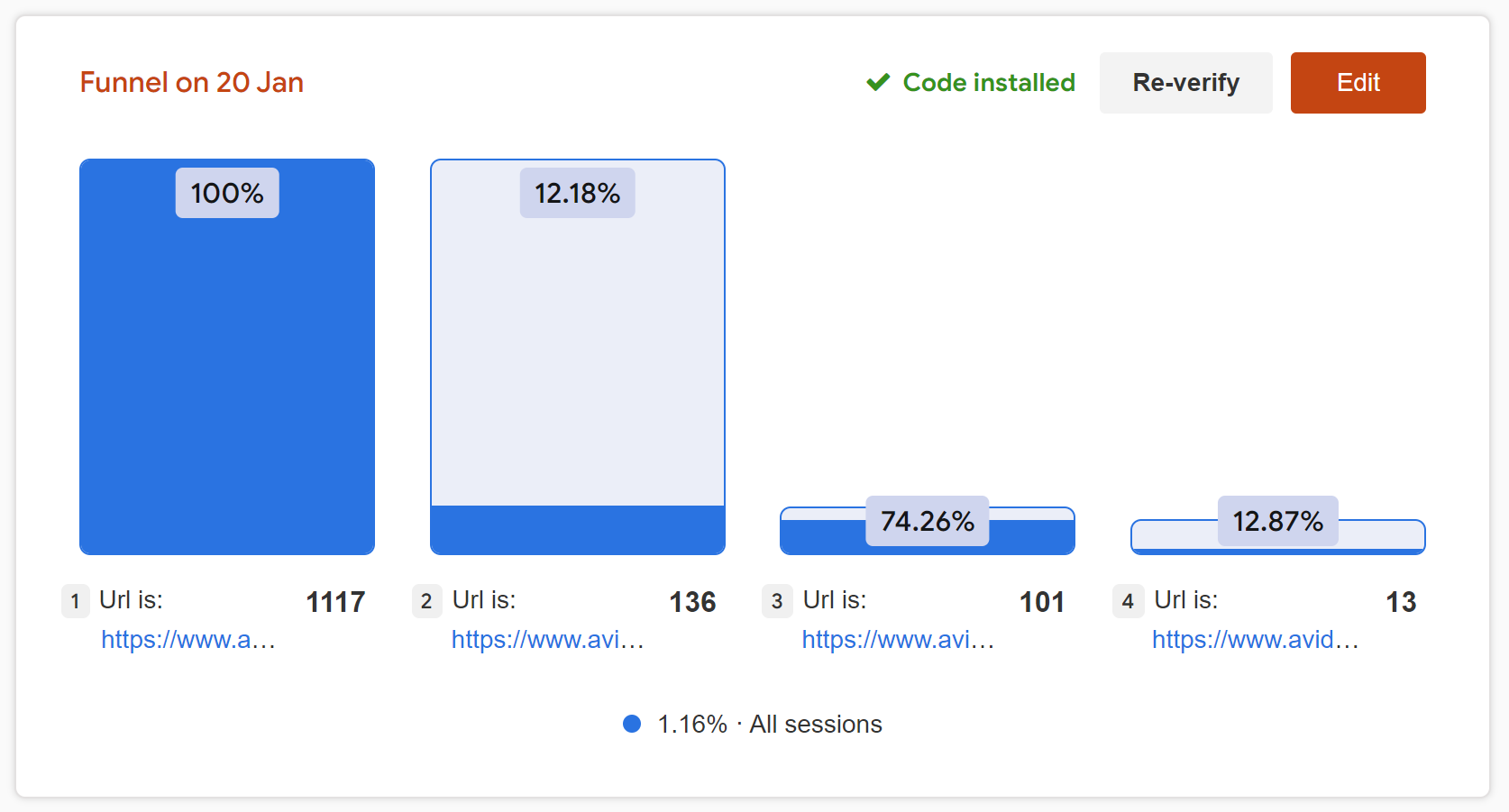Click the 12.18% bar for step 2
The width and height of the screenshot is (1509, 812).
577,360
